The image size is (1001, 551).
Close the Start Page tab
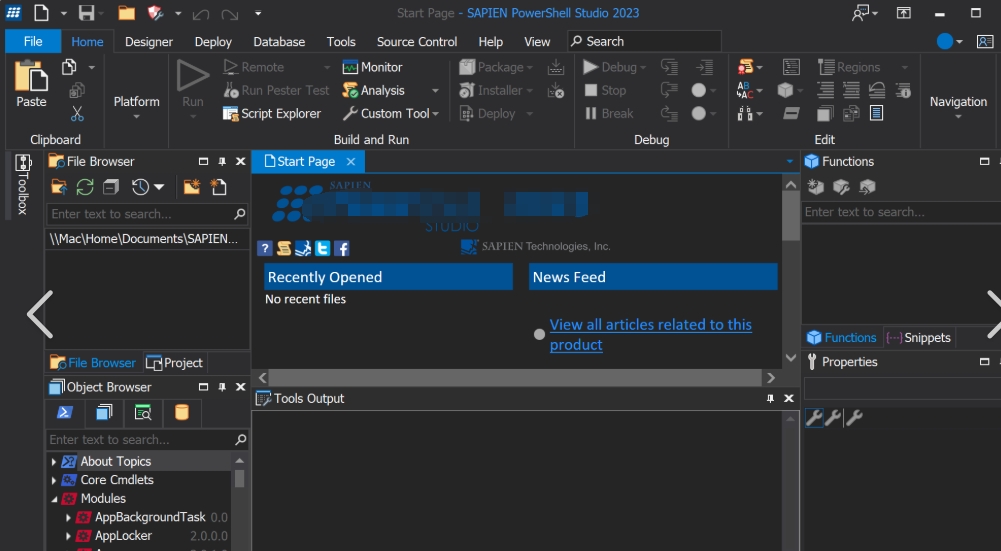click(x=350, y=162)
